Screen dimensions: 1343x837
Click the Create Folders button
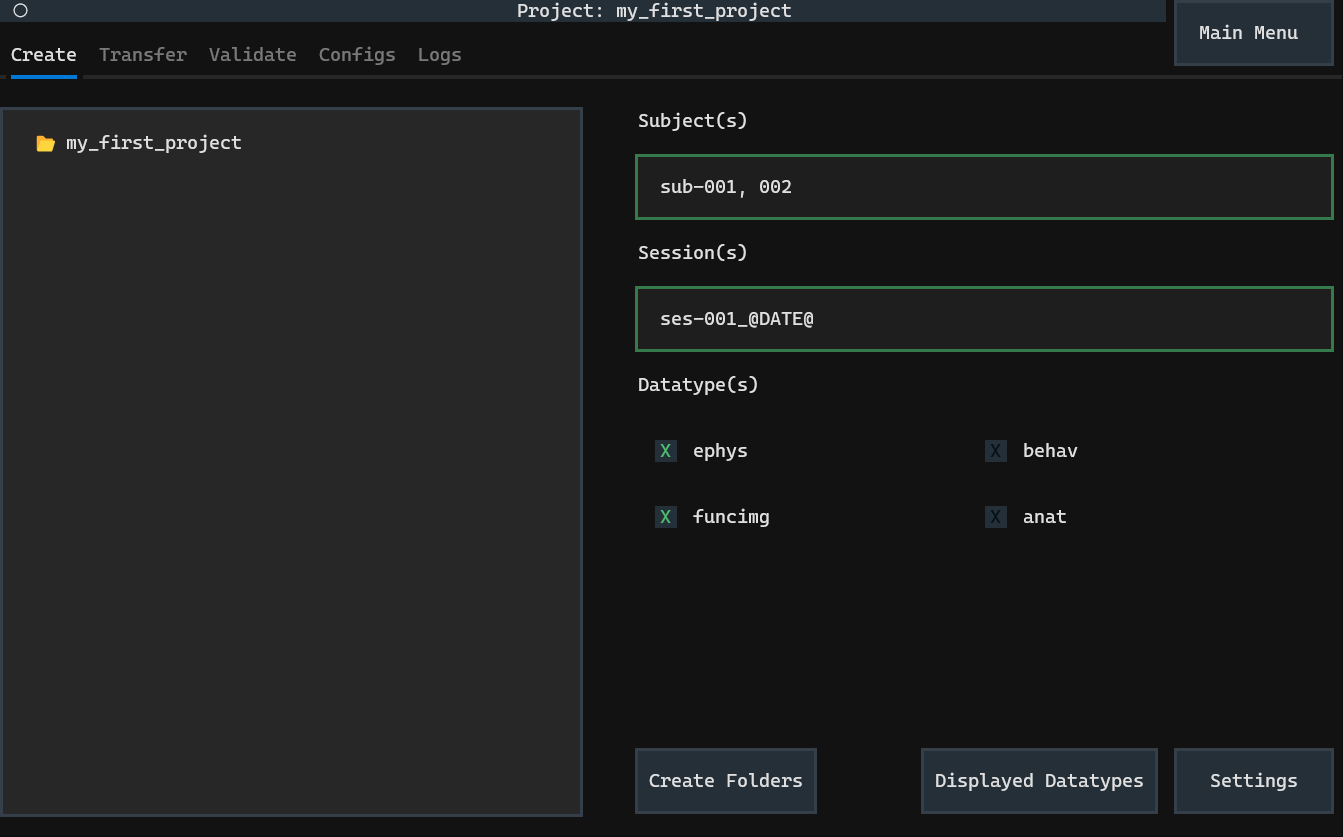[725, 781]
